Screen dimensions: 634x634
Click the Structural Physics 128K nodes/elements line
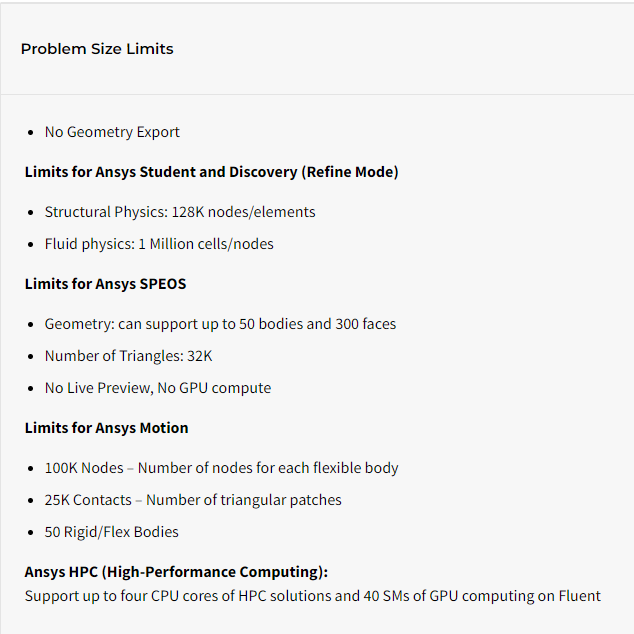[x=180, y=212]
